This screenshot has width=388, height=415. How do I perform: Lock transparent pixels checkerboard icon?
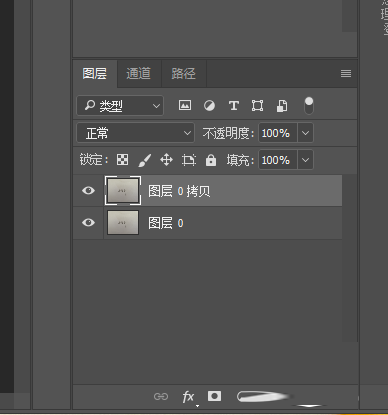click(122, 160)
